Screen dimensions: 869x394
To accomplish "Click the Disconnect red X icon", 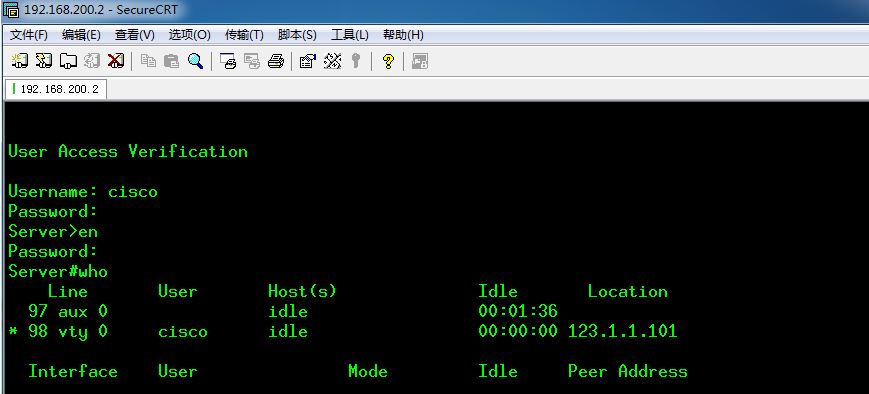I will point(115,61).
